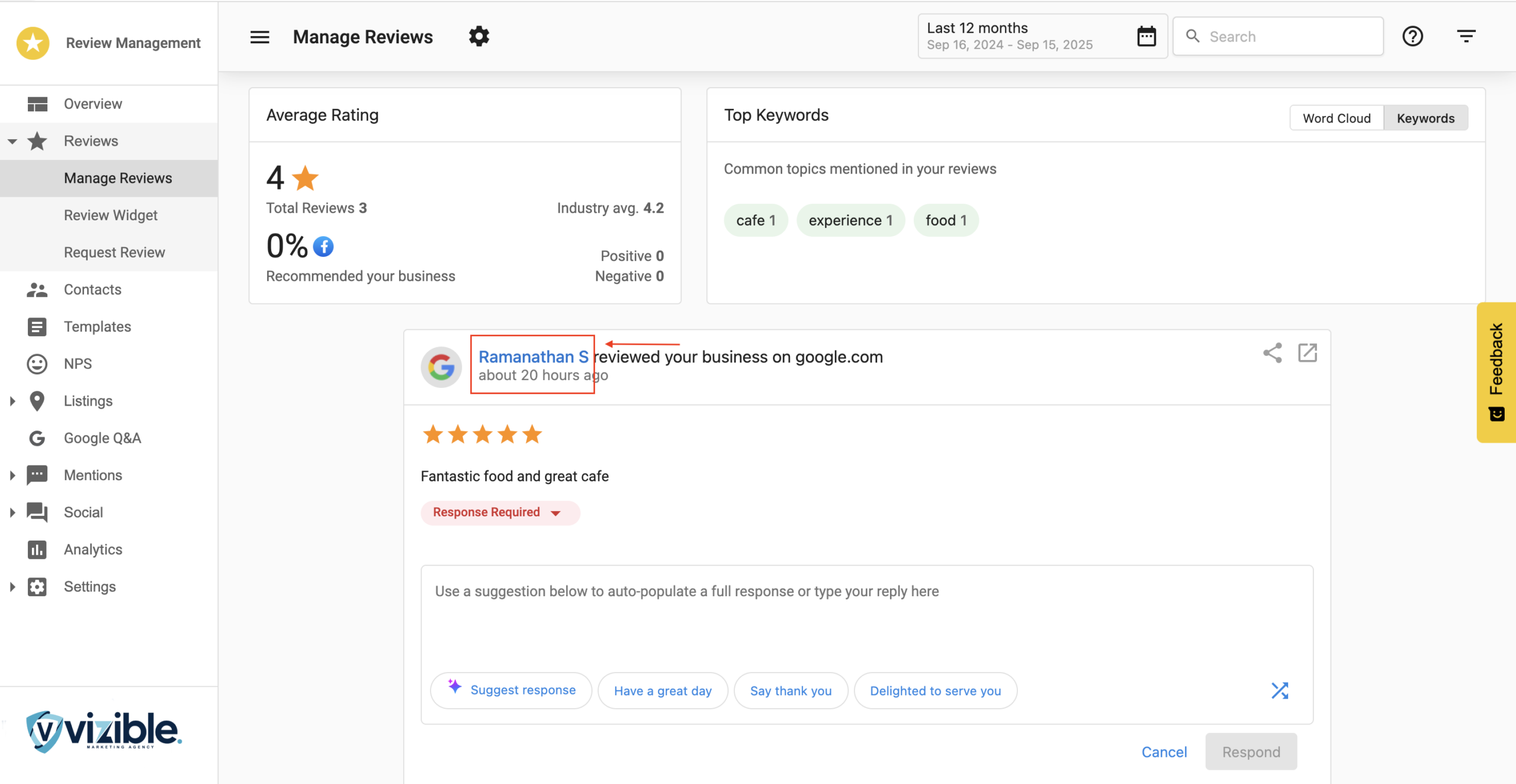Go to Request Review page
This screenshot has width=1516, height=784.
[x=114, y=252]
